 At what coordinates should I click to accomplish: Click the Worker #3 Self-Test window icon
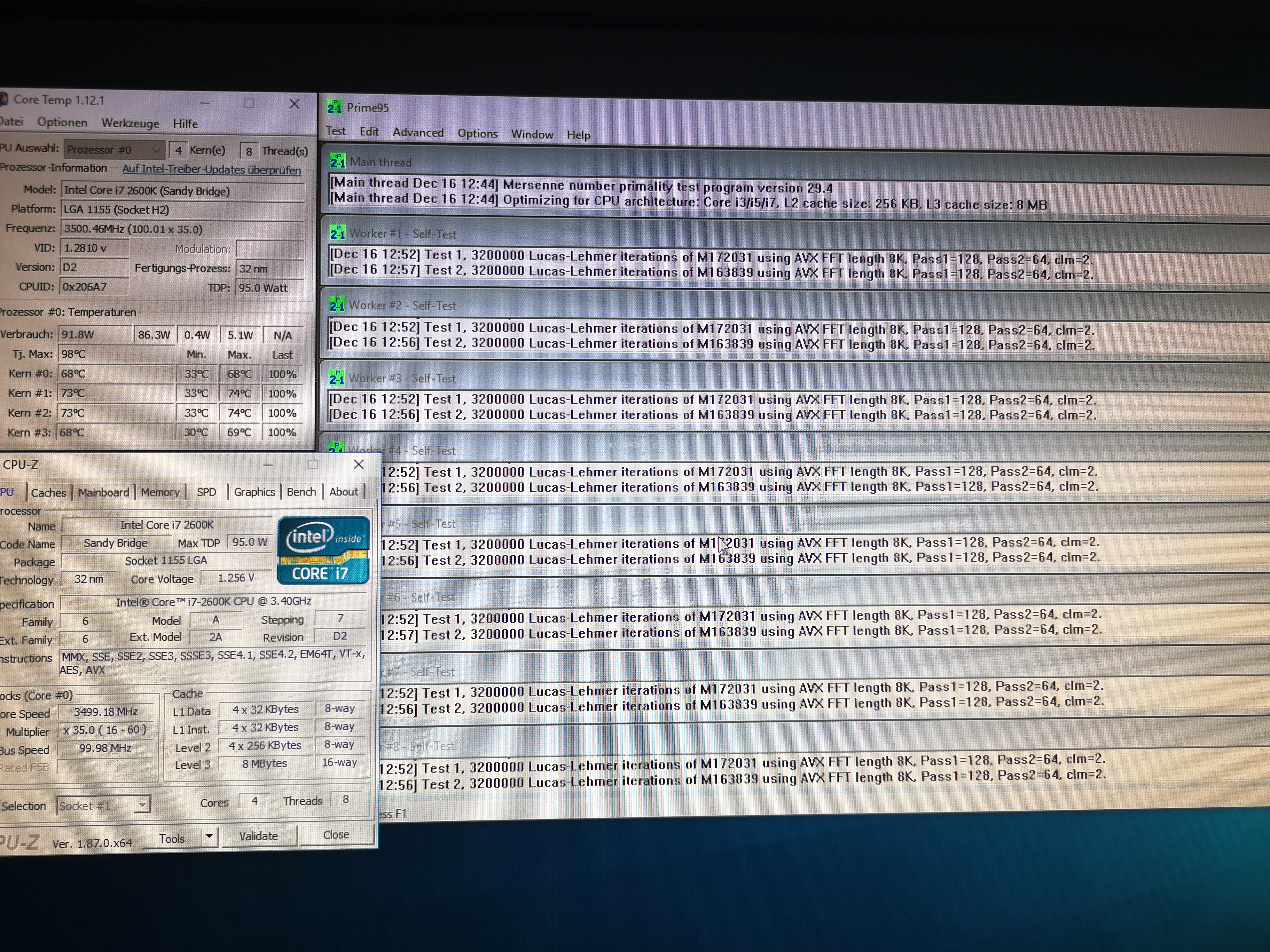point(336,378)
